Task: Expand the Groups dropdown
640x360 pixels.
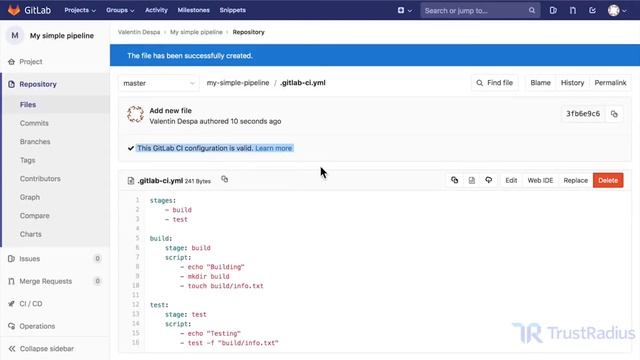Action: pos(120,10)
